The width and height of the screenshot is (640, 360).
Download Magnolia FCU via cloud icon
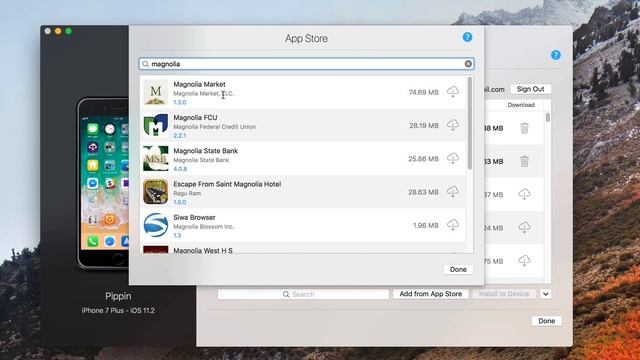click(x=453, y=125)
